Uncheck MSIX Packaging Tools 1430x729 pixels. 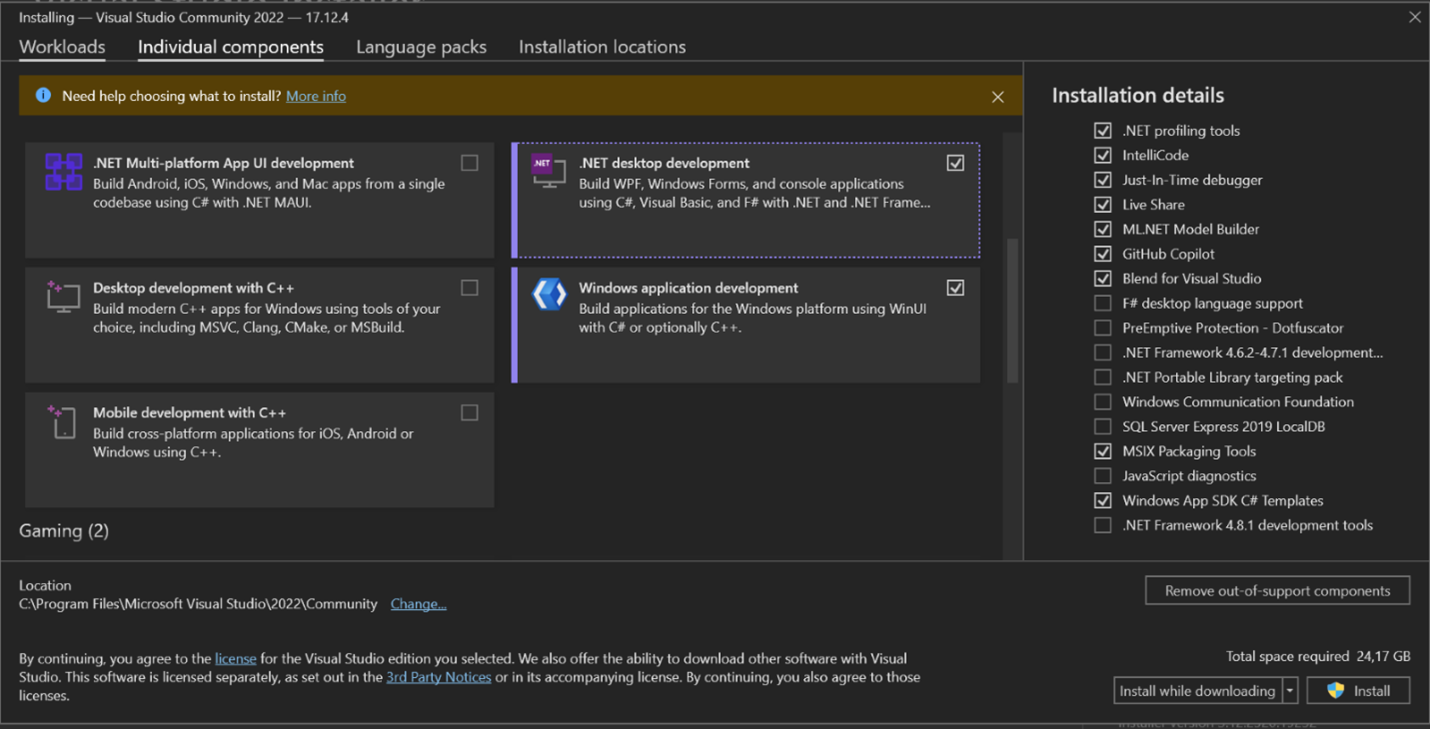(1102, 451)
